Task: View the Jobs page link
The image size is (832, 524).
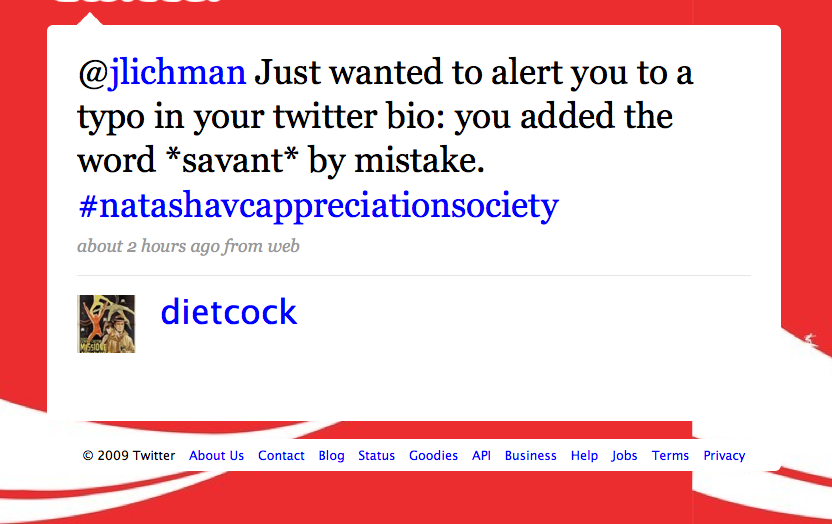Action: click(625, 456)
